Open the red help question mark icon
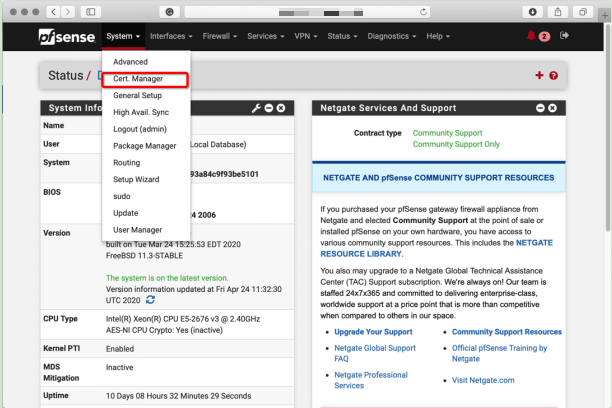Image resolution: width=612 pixels, height=408 pixels. click(553, 75)
